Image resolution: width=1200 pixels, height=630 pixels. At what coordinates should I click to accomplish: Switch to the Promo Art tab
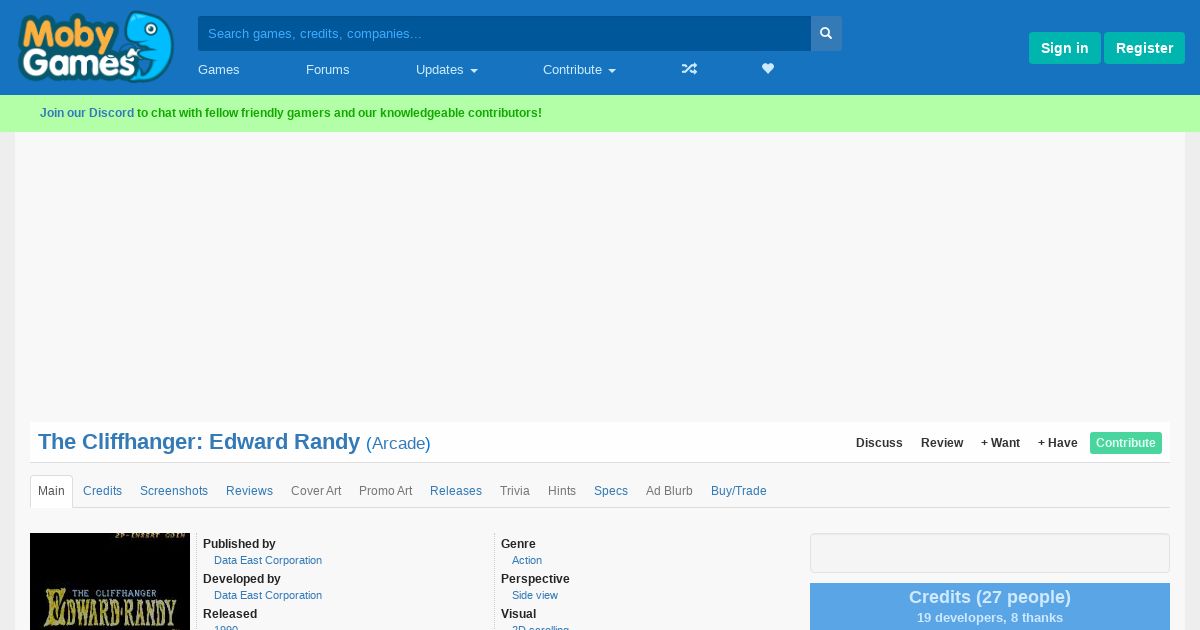coord(385,491)
